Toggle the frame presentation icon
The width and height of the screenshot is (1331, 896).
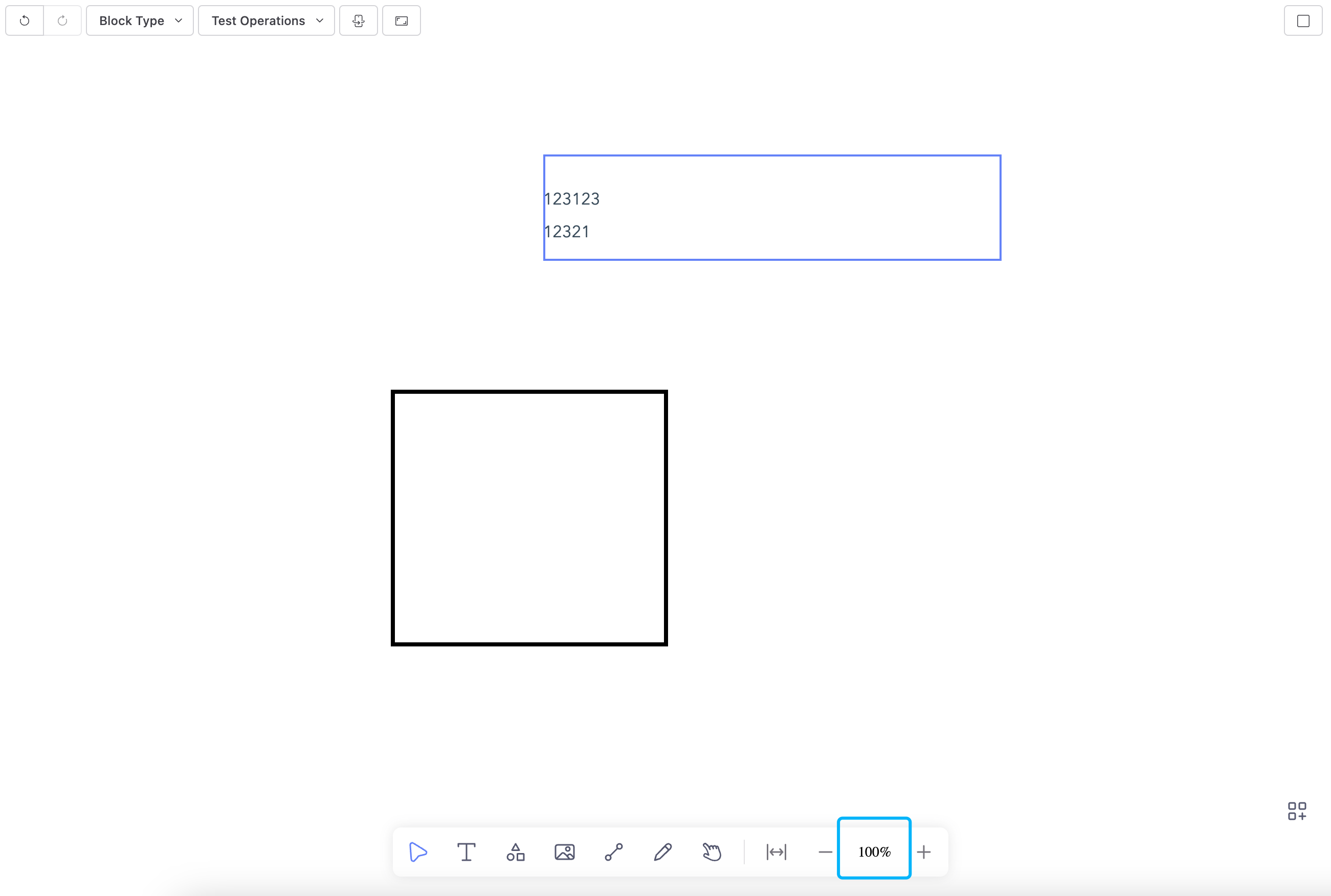(401, 20)
